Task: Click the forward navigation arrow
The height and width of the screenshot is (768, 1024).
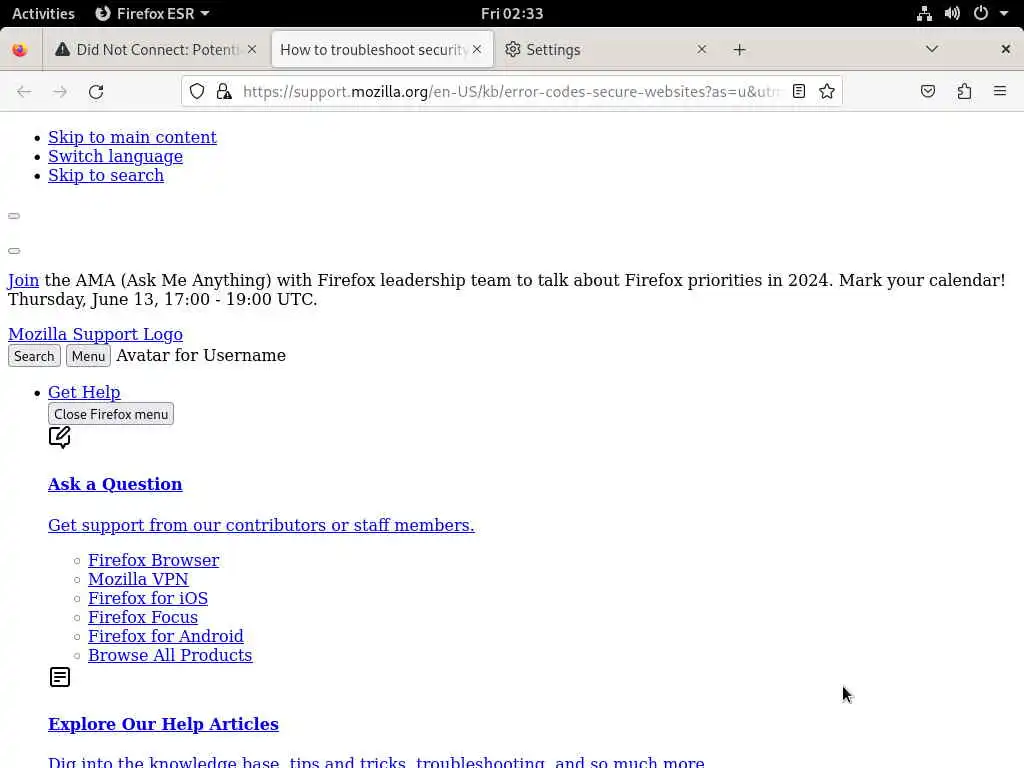Action: click(60, 91)
